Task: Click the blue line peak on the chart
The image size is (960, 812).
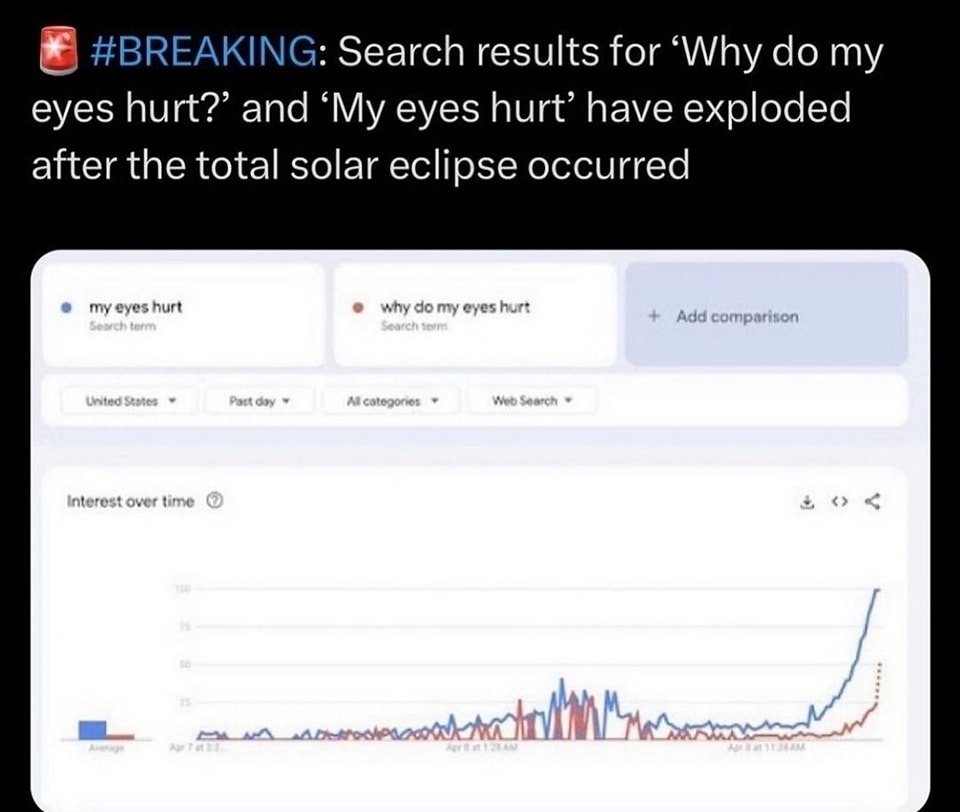Action: tap(877, 590)
